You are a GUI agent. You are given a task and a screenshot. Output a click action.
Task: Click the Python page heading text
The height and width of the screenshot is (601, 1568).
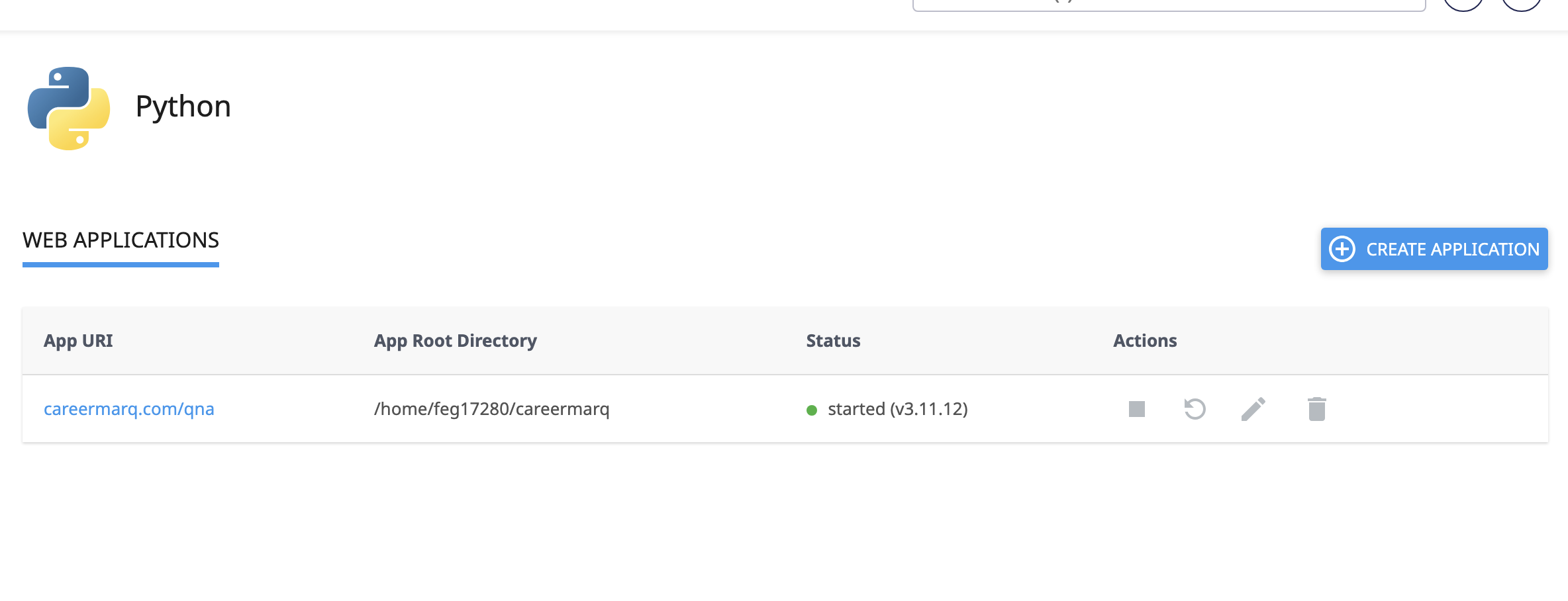pos(183,107)
